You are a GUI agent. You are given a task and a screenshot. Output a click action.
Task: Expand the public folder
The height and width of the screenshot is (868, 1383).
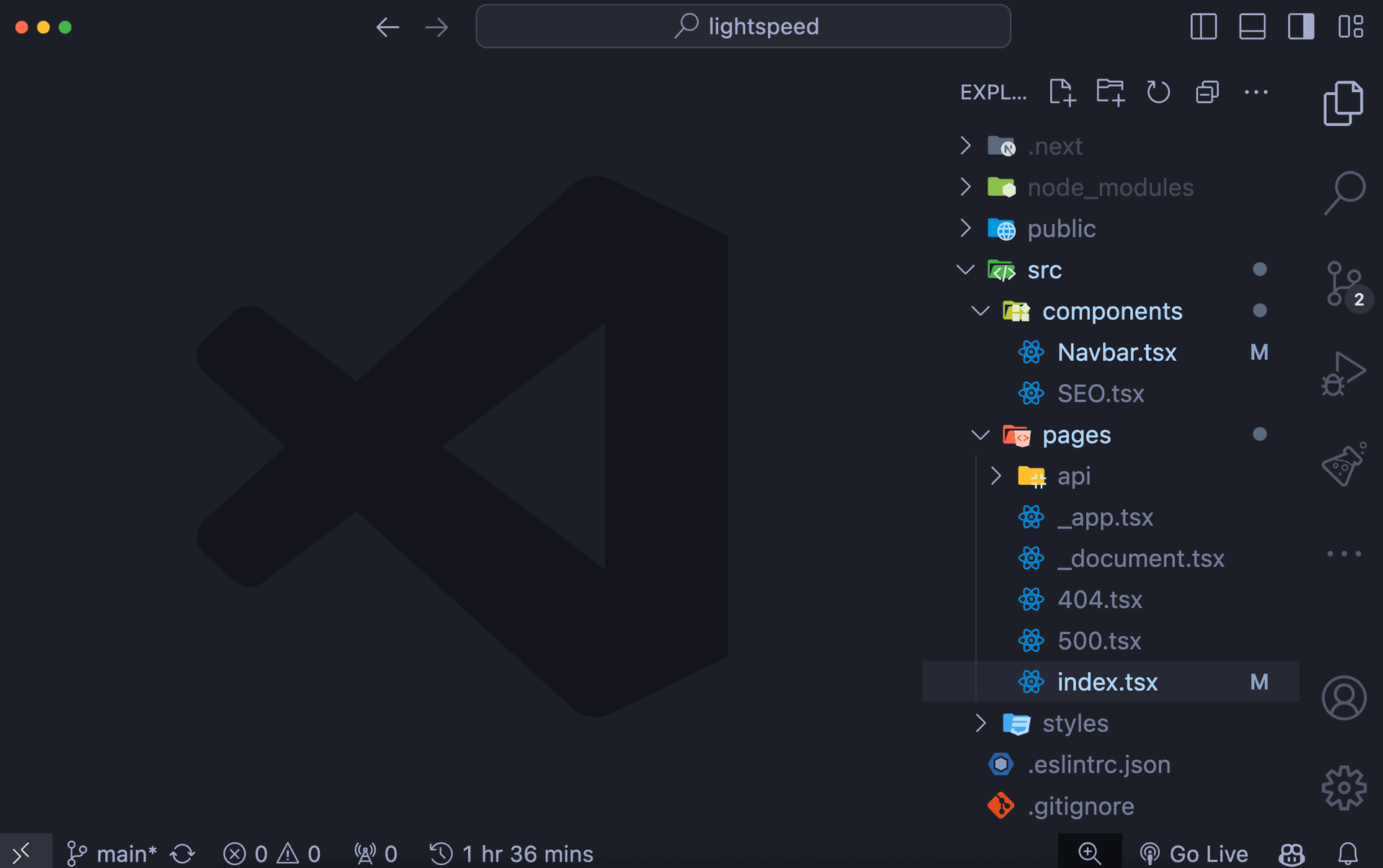(x=1111, y=228)
